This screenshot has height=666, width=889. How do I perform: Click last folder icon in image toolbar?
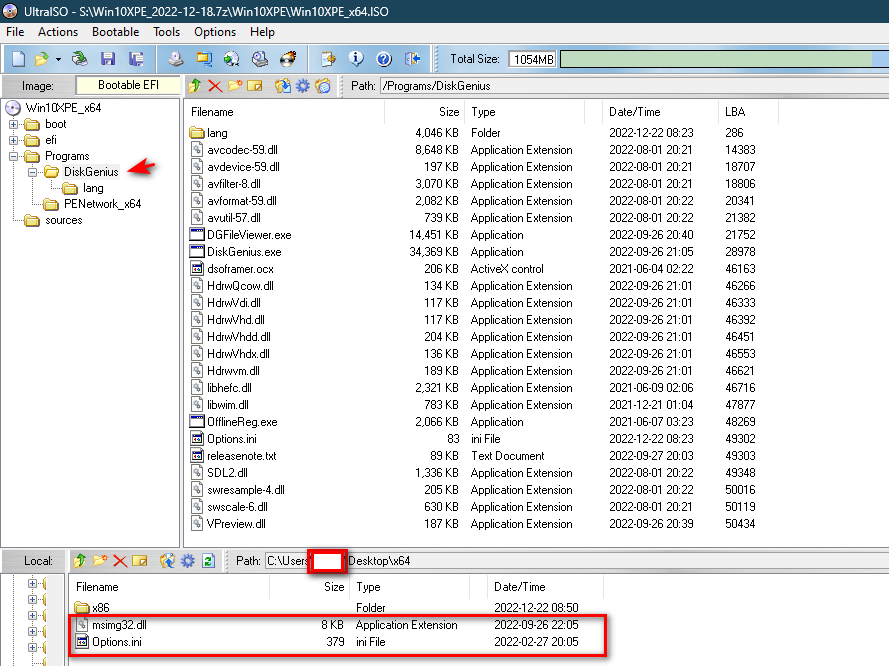tap(323, 86)
